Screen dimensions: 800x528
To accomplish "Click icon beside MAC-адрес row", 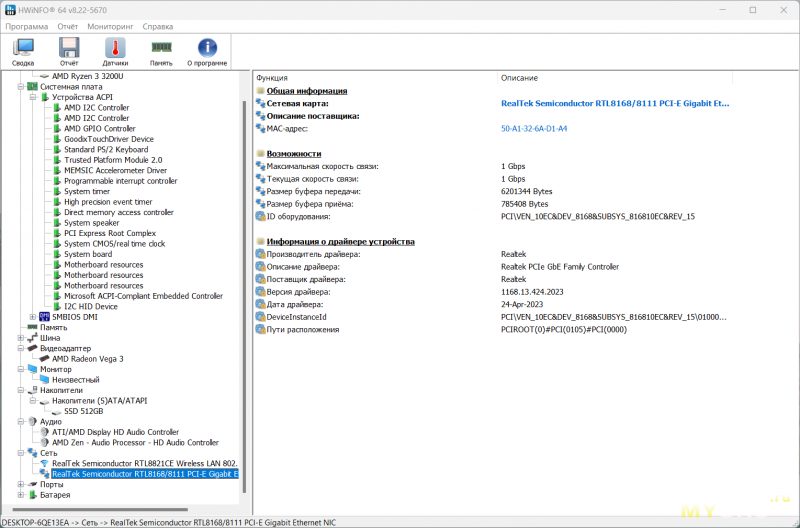I will click(261, 129).
